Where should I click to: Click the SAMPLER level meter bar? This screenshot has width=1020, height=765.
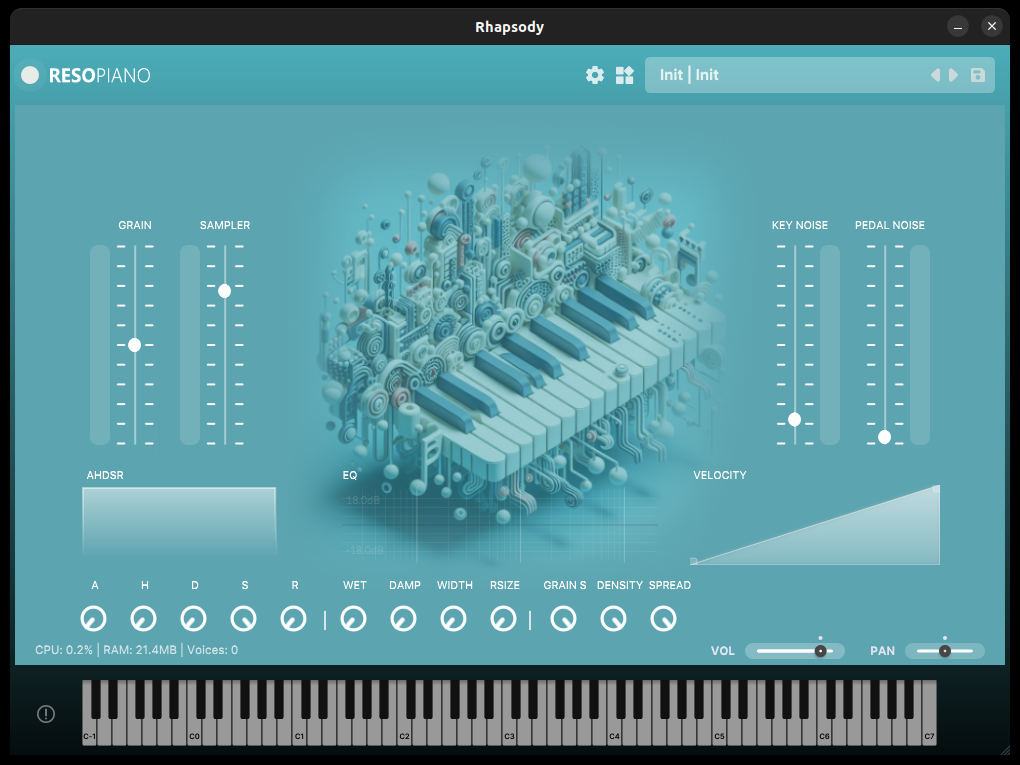coord(190,345)
